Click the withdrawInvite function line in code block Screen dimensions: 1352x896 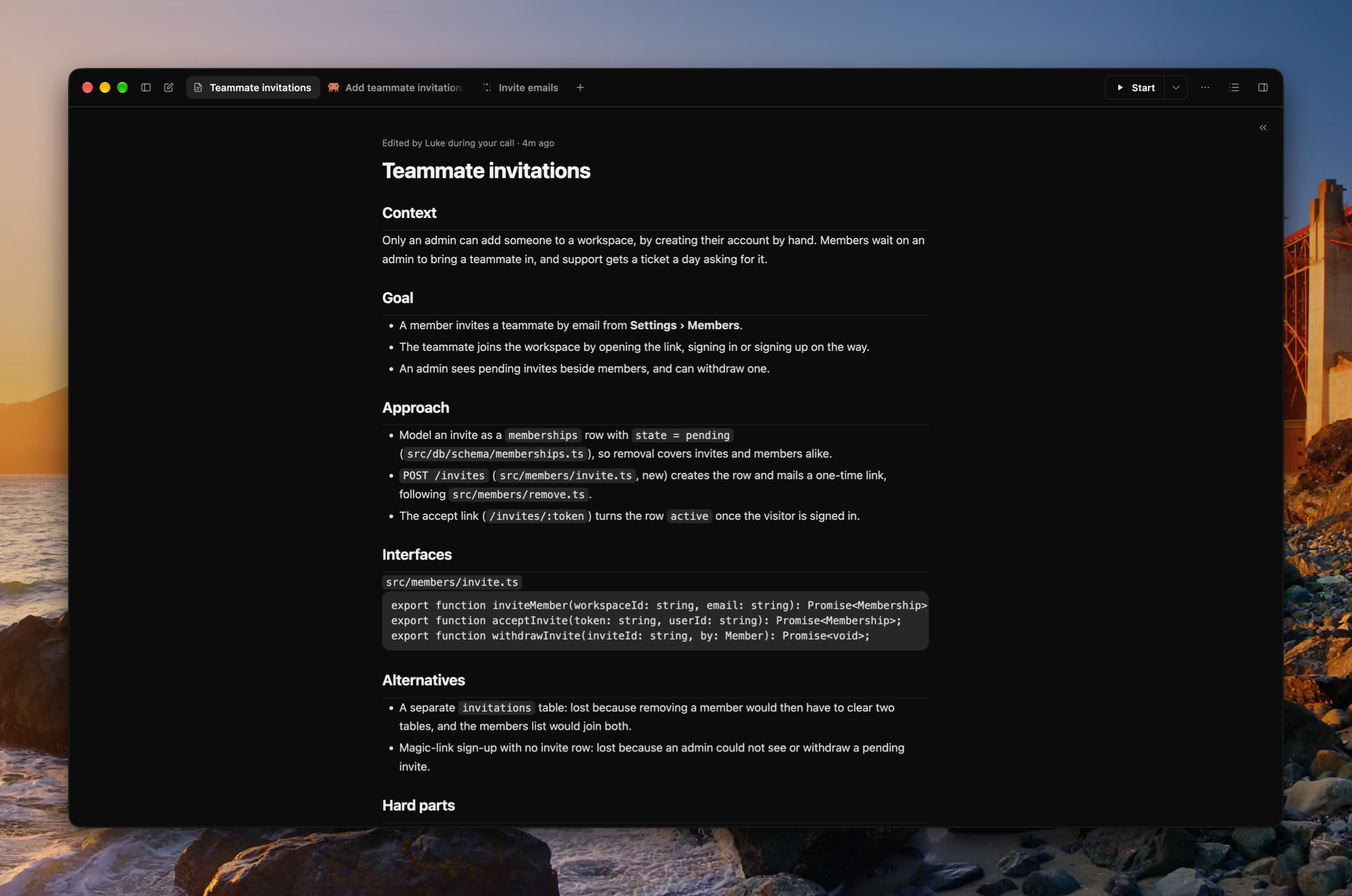click(x=630, y=635)
